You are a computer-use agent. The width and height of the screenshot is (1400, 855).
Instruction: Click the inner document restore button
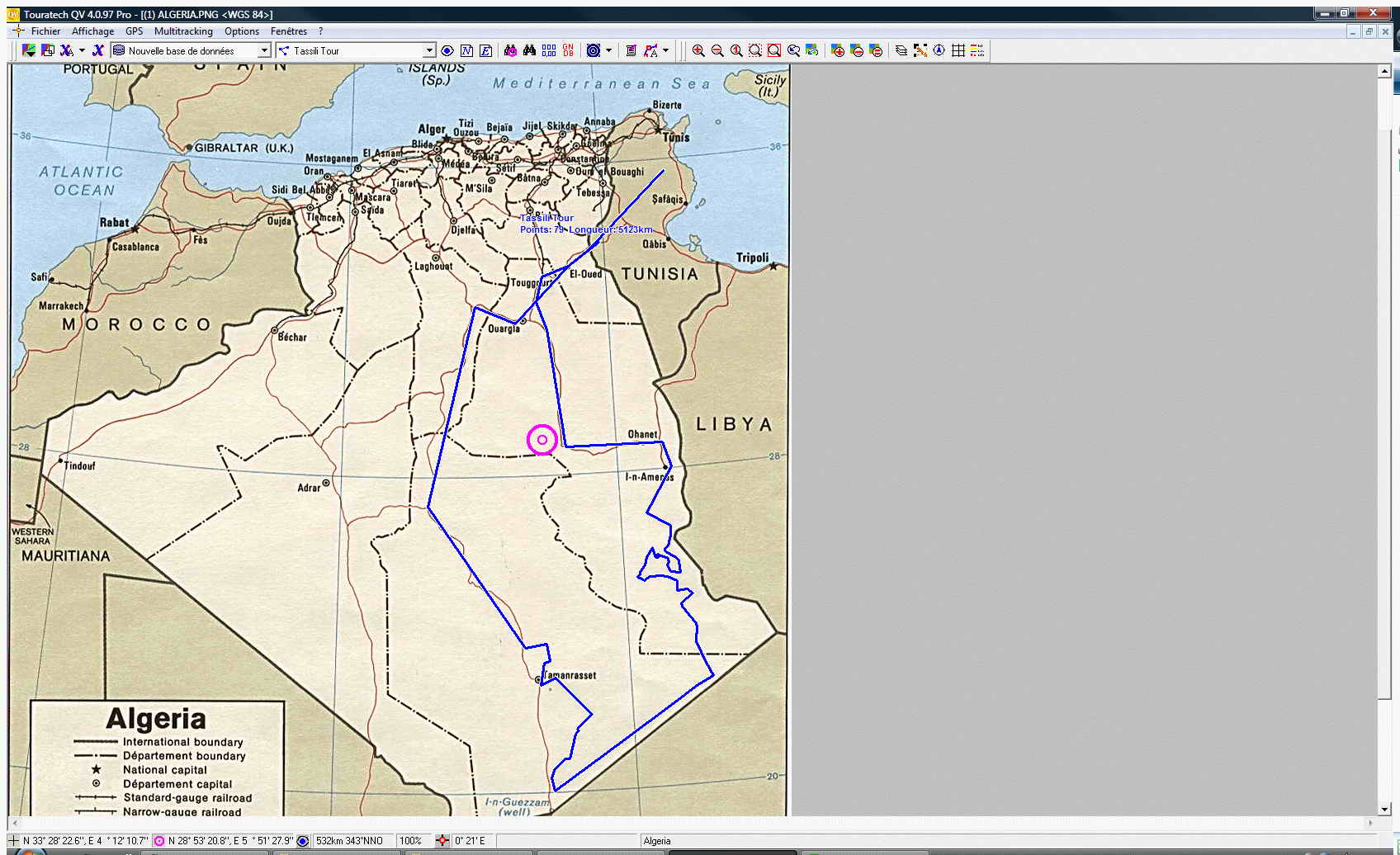point(1369,31)
